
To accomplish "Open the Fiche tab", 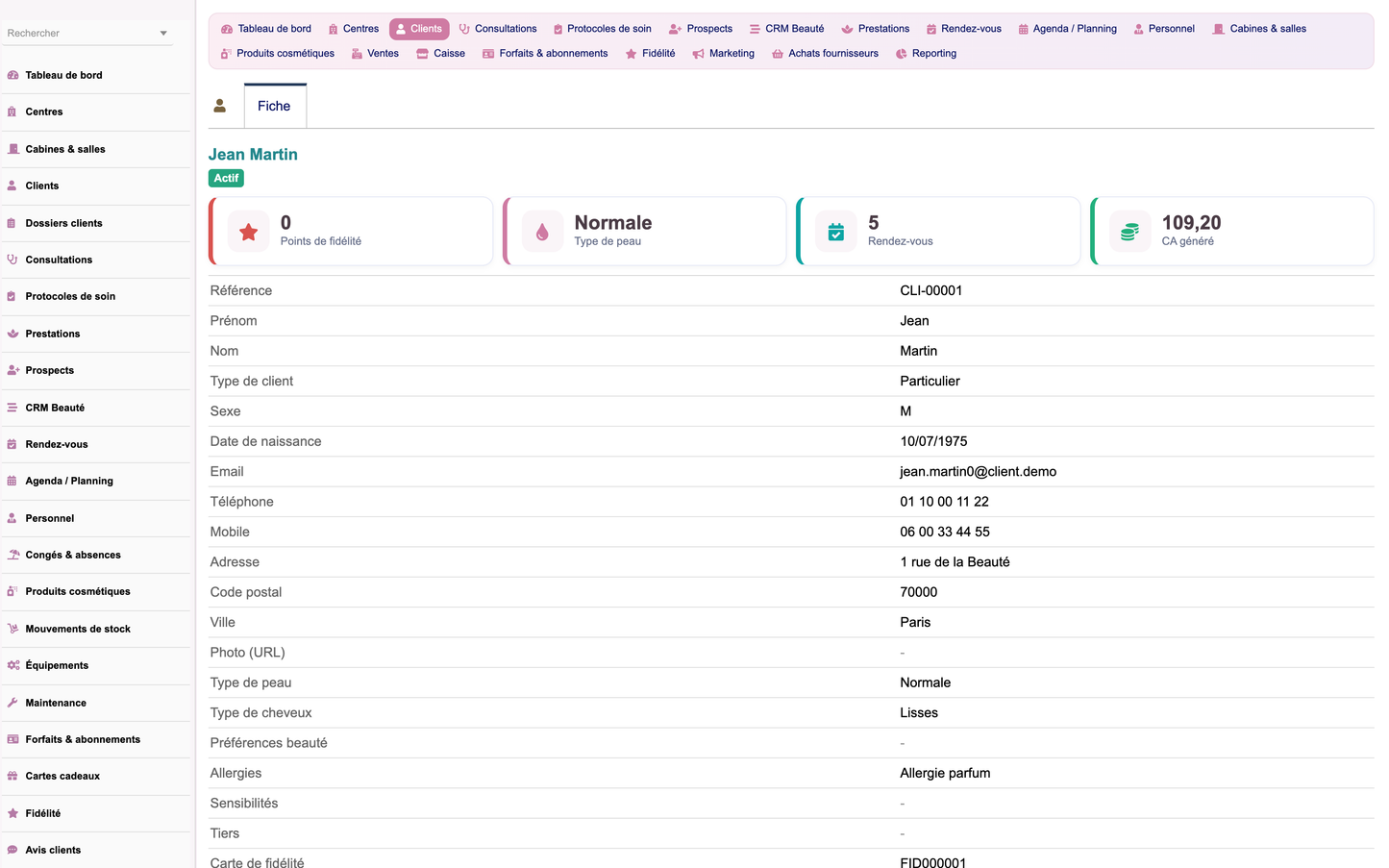I will (274, 106).
